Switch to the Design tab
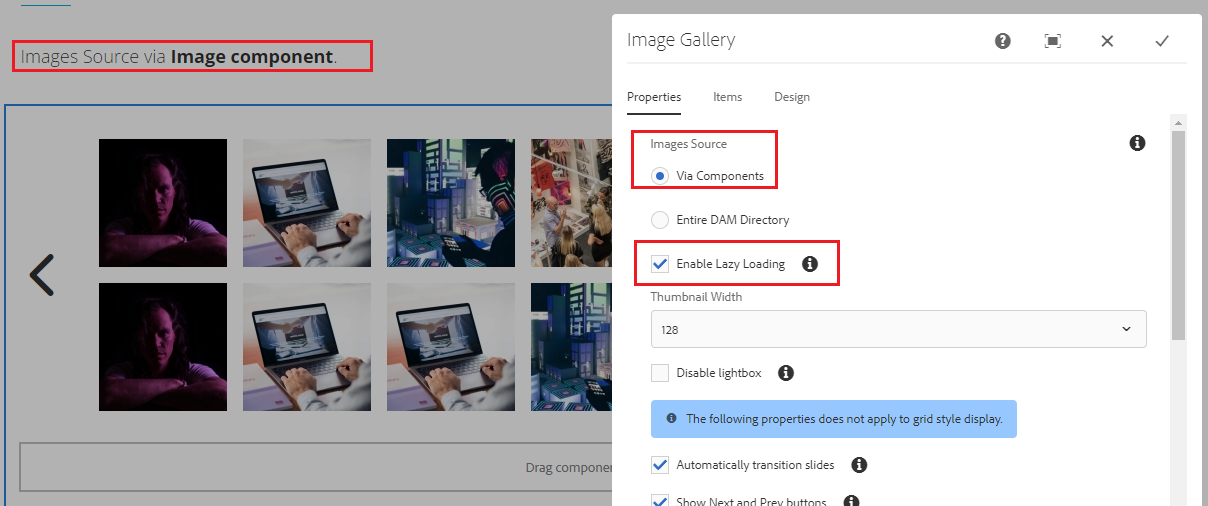 792,97
